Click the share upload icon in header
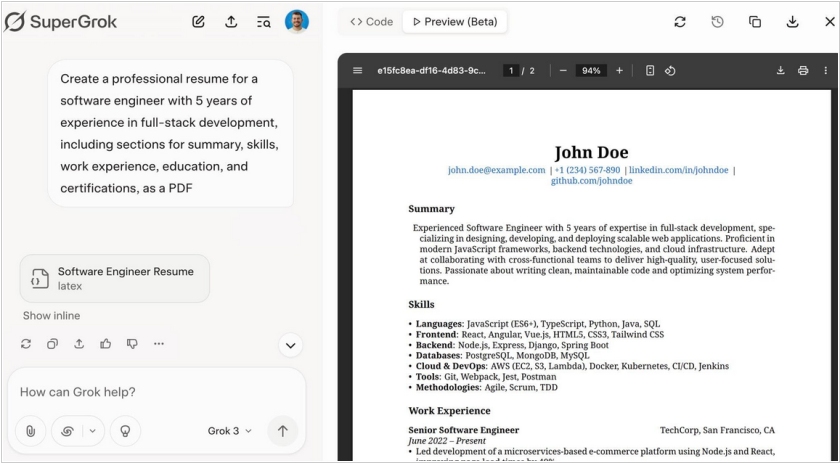The height and width of the screenshot is (463, 840). (x=231, y=22)
